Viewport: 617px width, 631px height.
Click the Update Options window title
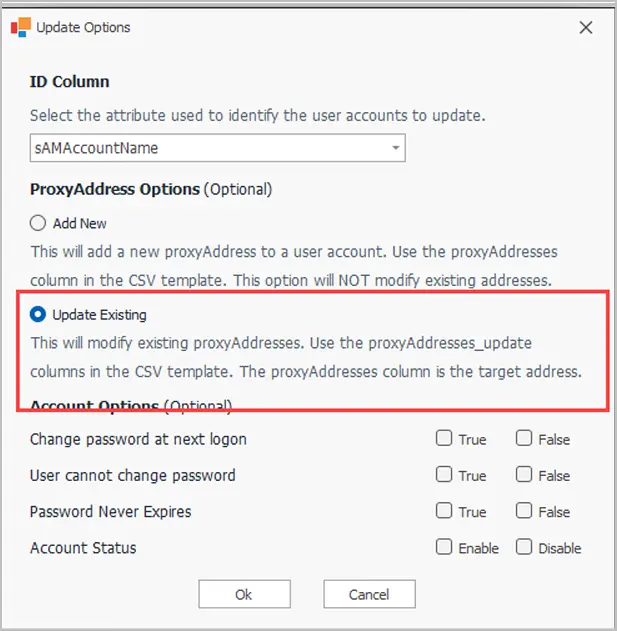[83, 27]
